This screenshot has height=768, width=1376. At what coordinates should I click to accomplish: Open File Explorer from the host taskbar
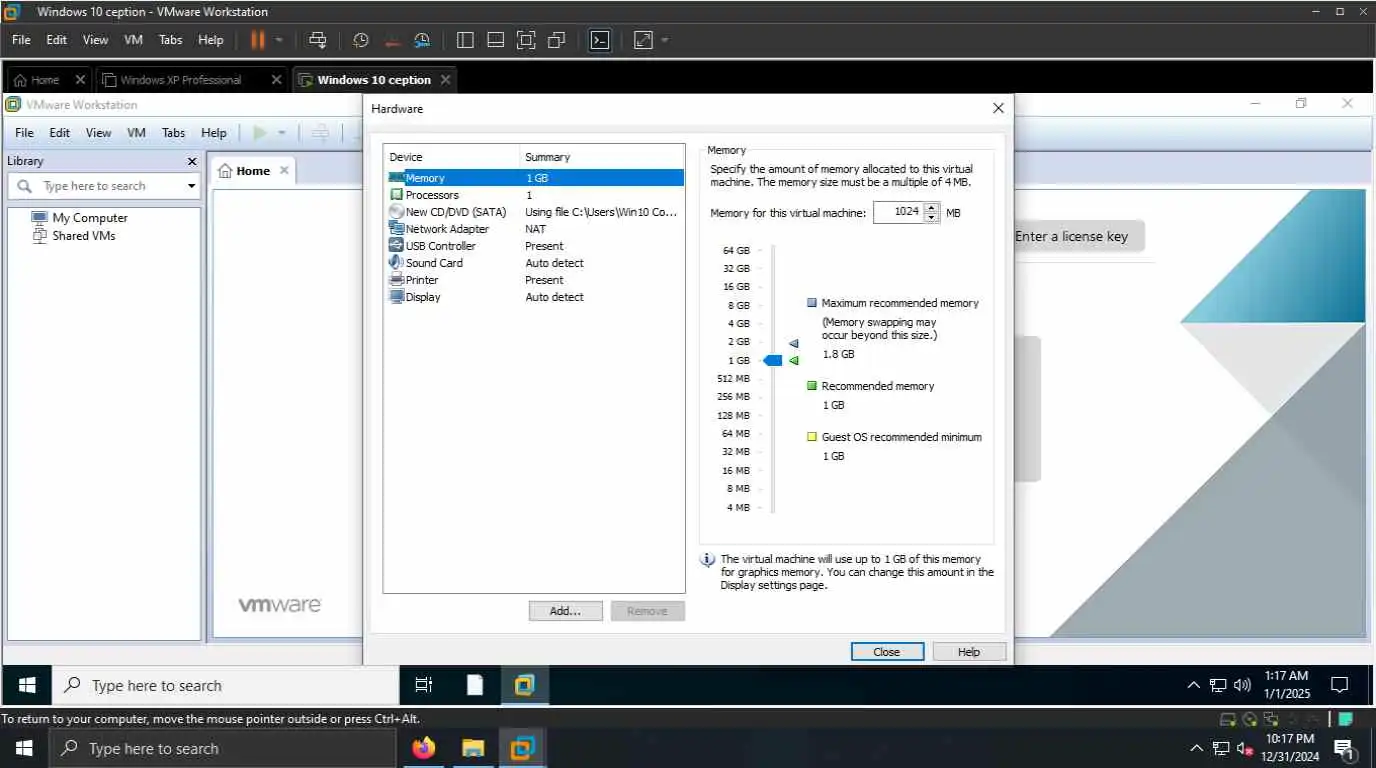point(473,748)
